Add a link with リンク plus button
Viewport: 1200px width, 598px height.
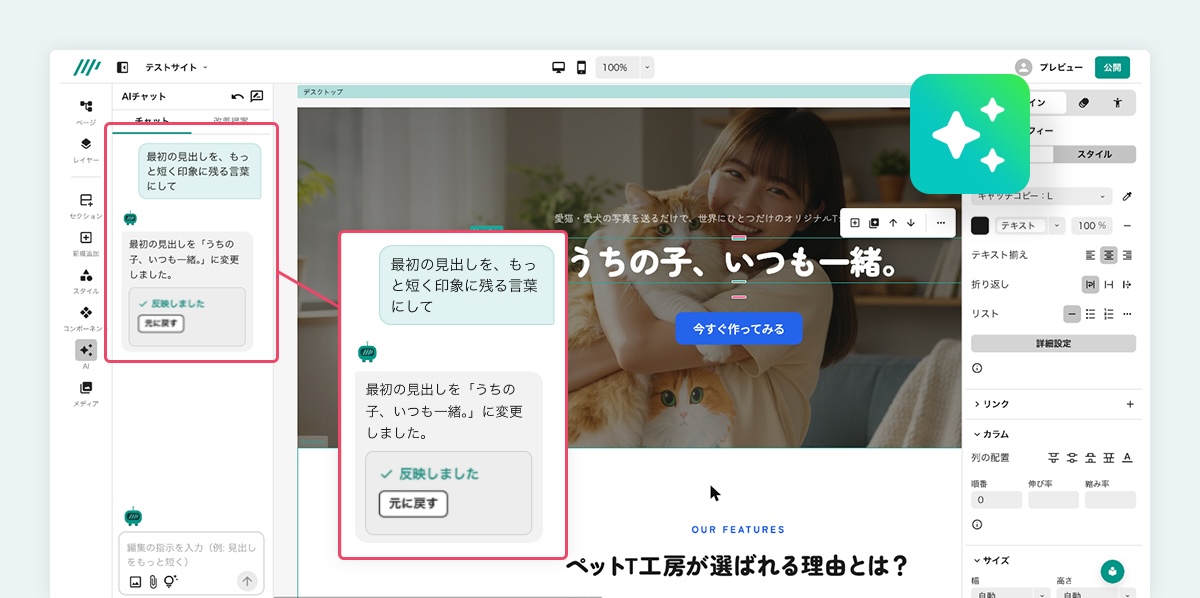(1130, 404)
